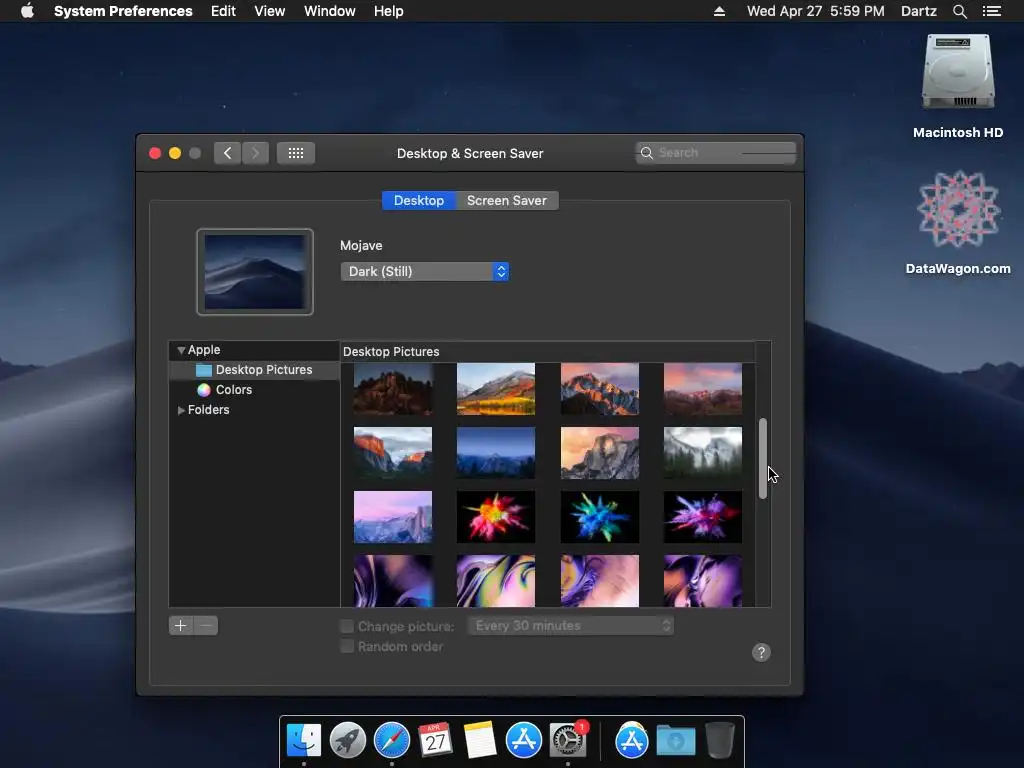The width and height of the screenshot is (1024, 768).
Task: Choose the High Sierra autumn lake wallpaper
Action: [x=496, y=389]
